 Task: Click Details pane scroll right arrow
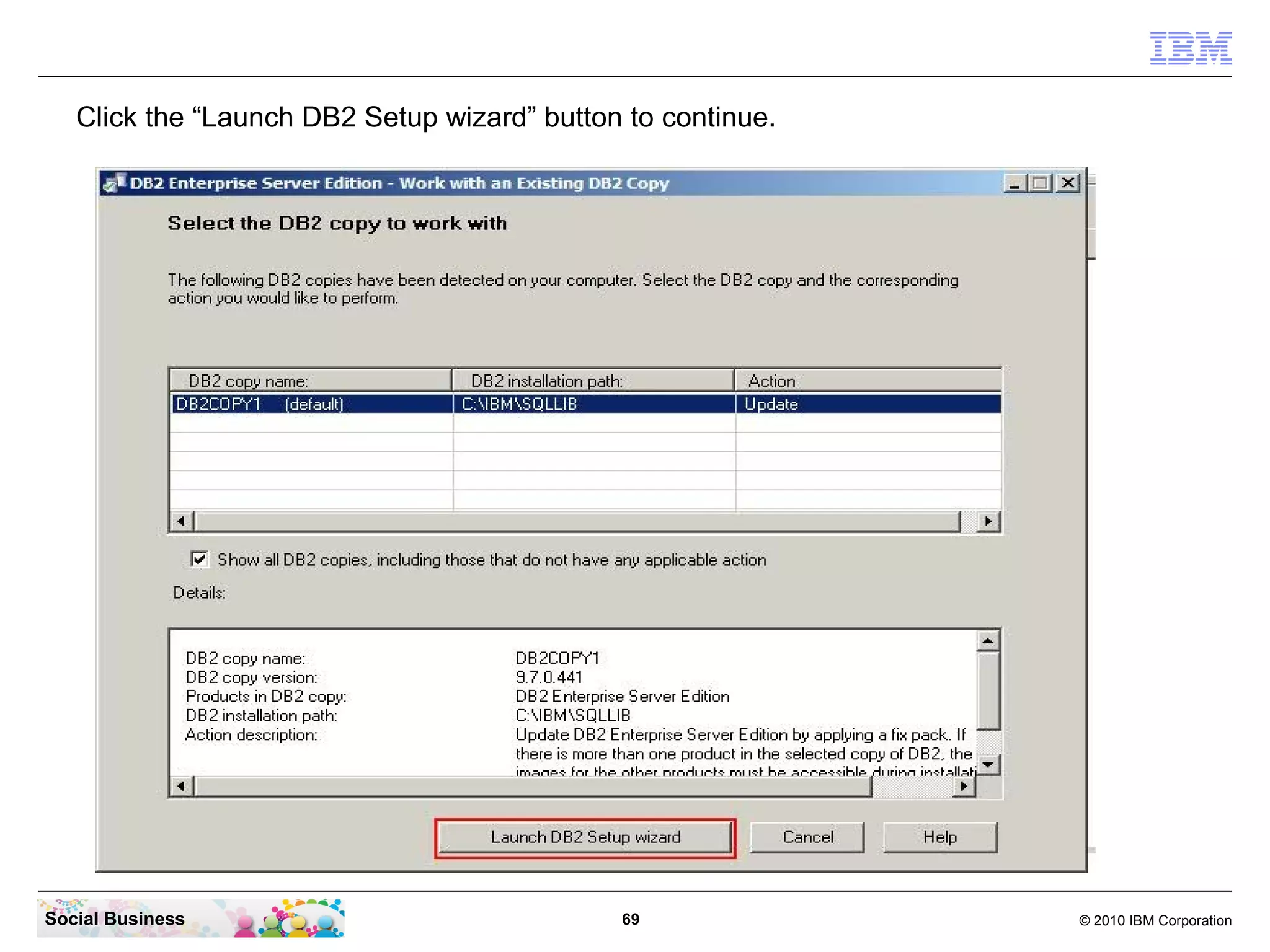click(x=964, y=787)
